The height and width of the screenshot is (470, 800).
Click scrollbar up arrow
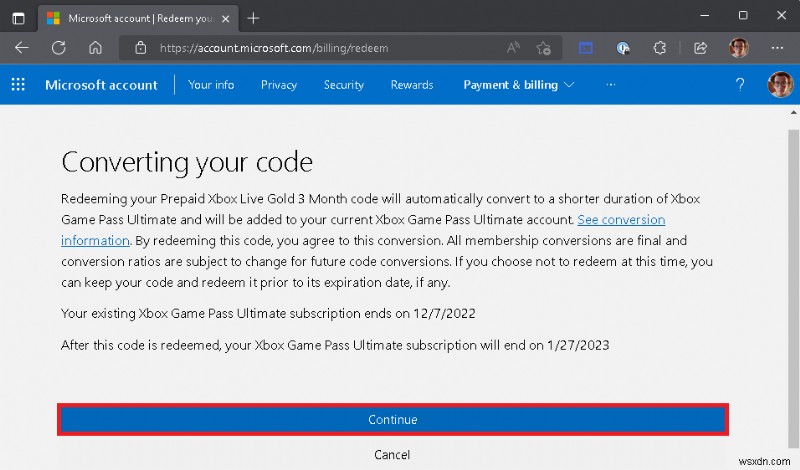tap(793, 112)
